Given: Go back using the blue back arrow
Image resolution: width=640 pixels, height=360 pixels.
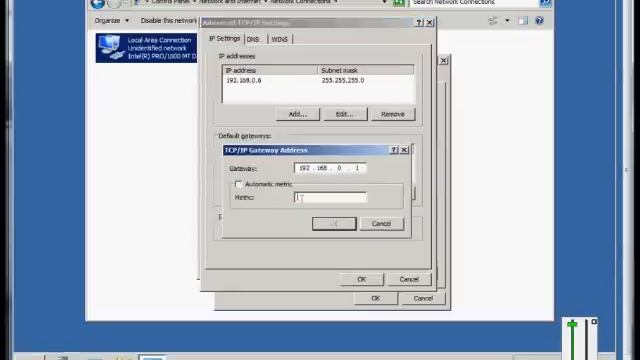Looking at the screenshot, I should click(x=98, y=4).
